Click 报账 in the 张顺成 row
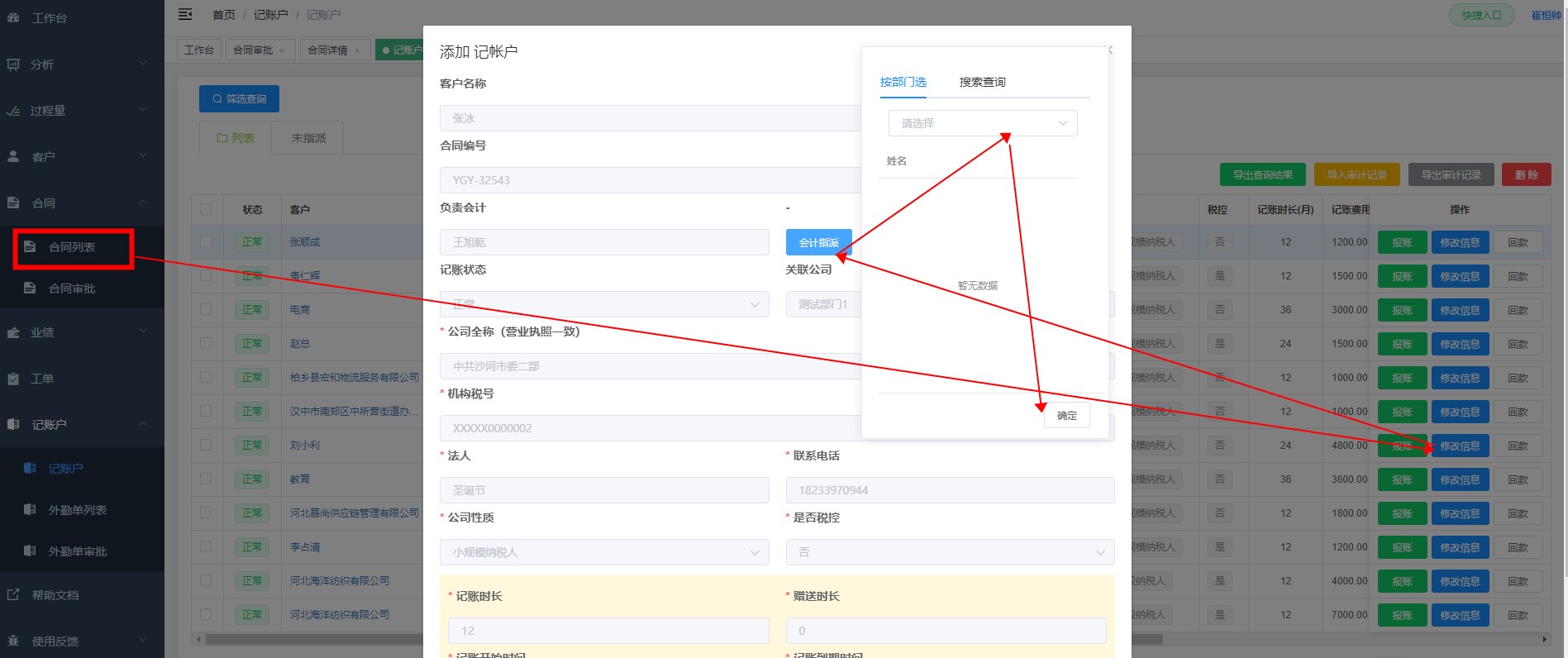This screenshot has height=658, width=1568. click(1402, 242)
